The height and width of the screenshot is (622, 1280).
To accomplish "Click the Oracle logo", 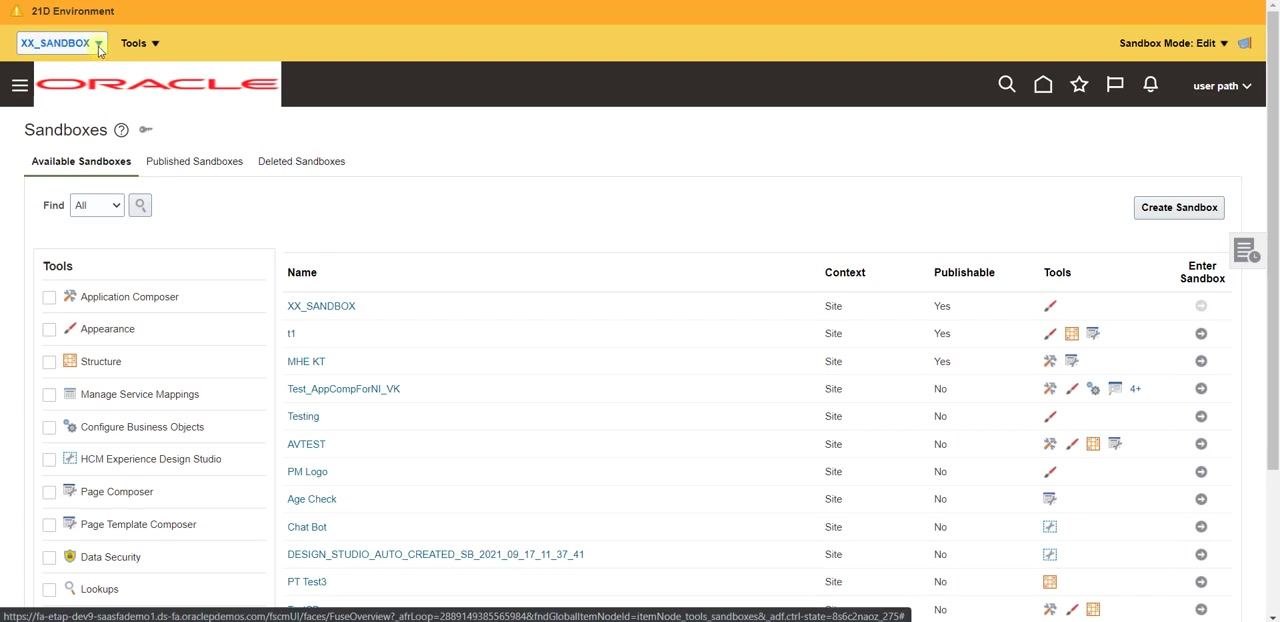I will point(157,84).
